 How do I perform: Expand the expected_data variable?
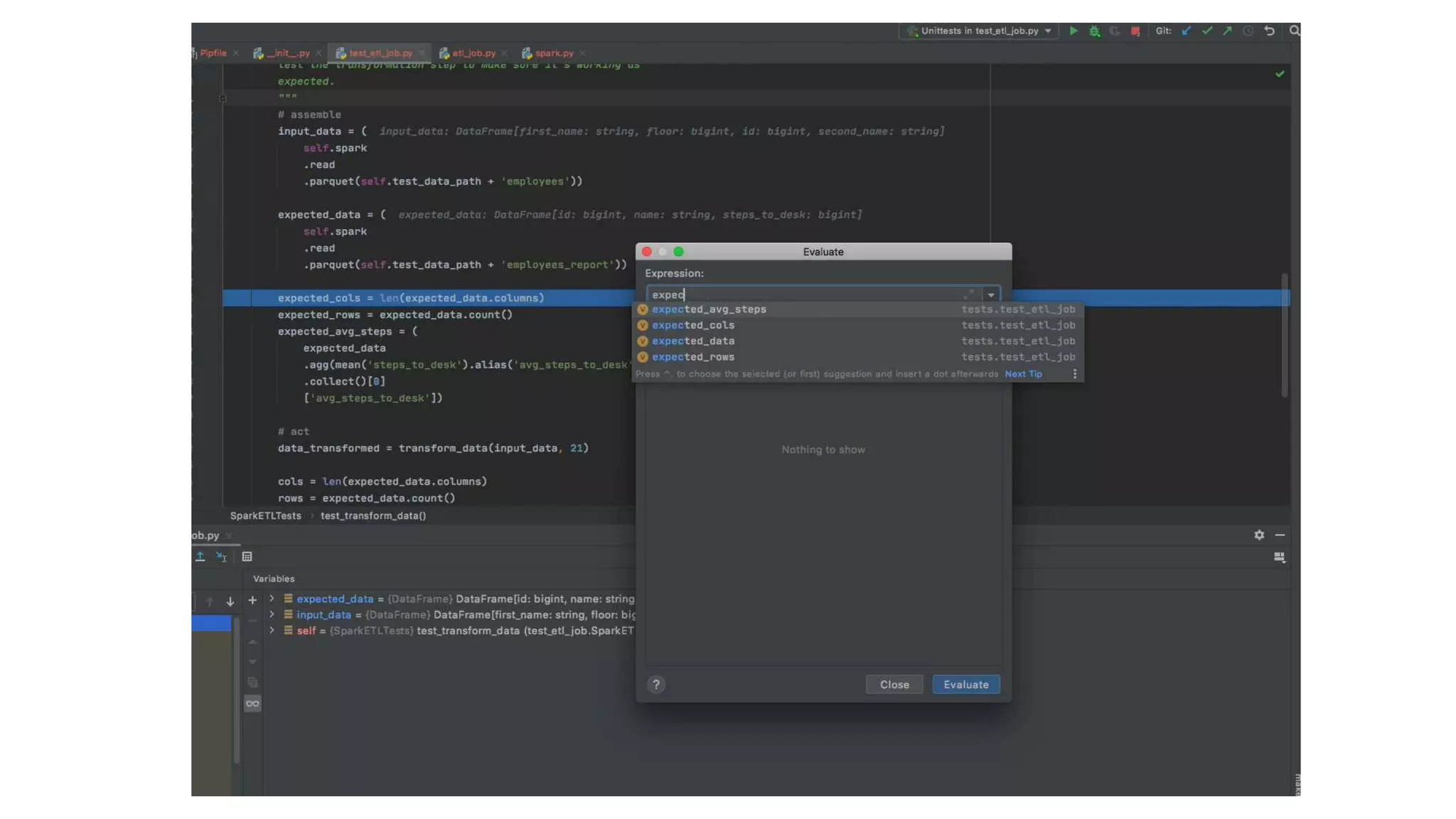[x=272, y=599]
